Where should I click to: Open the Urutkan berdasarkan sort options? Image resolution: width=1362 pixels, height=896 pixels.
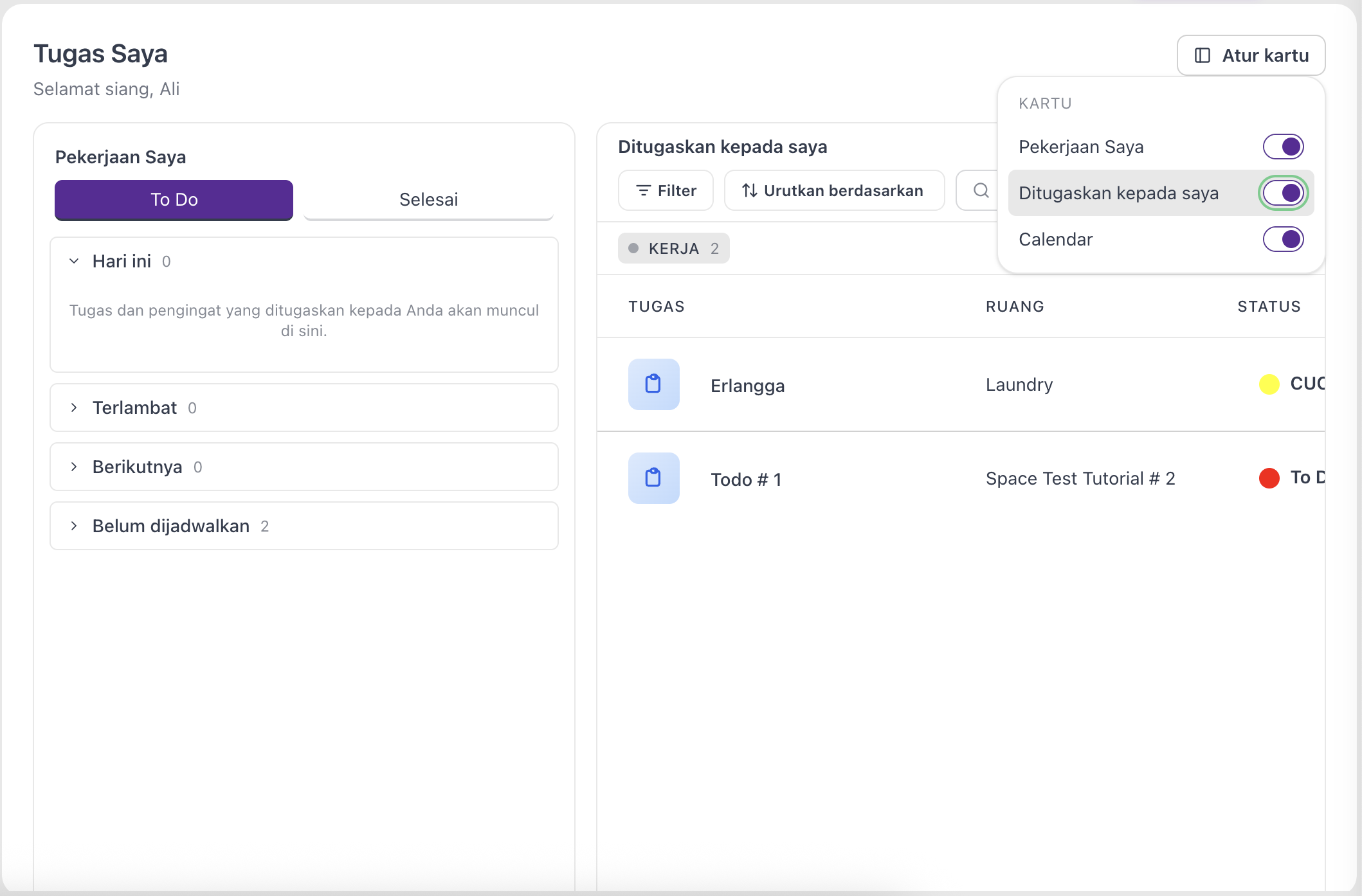[834, 190]
